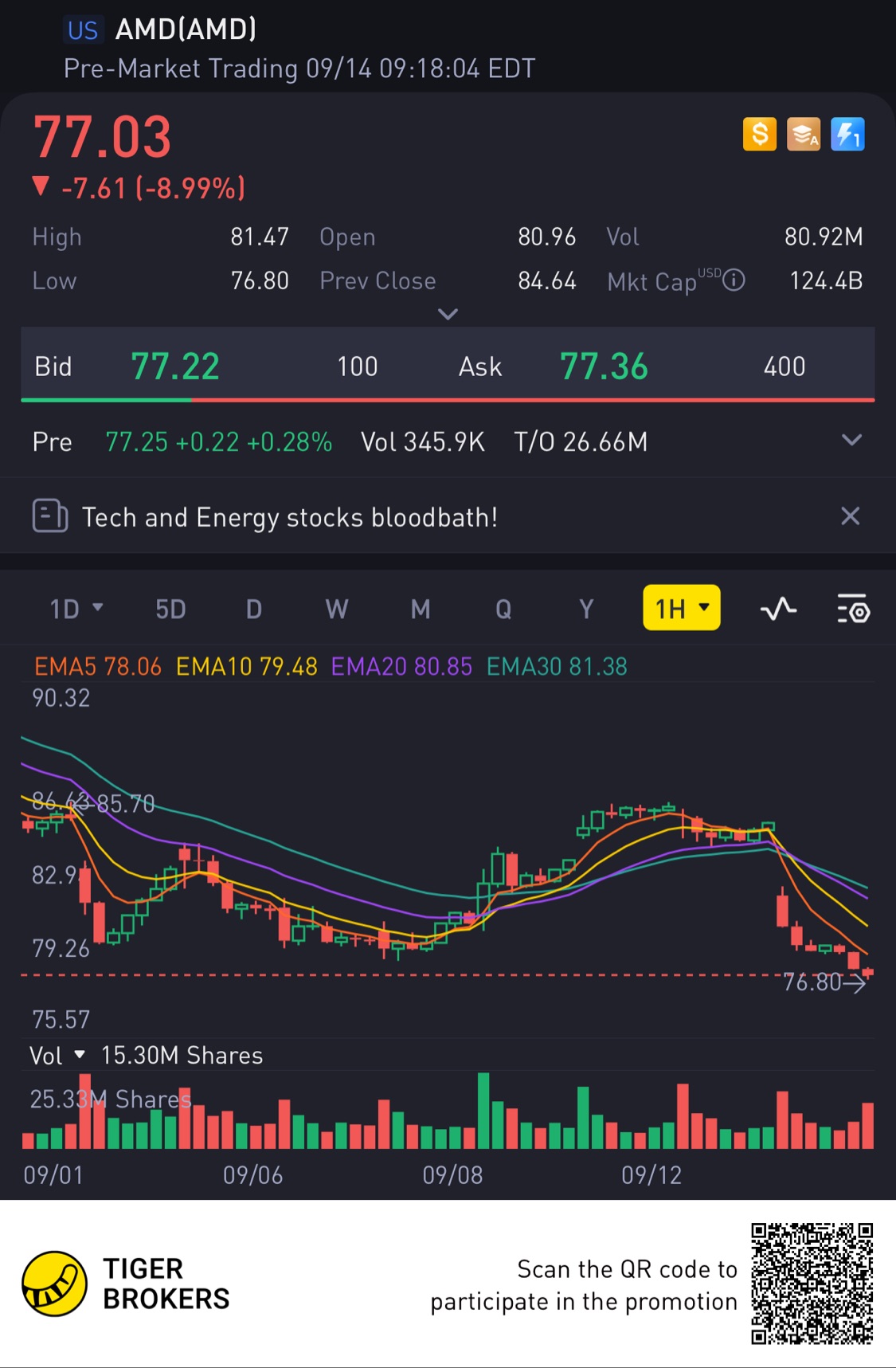Tap the Open 80.96 value
The height and width of the screenshot is (1368, 896).
547,237
